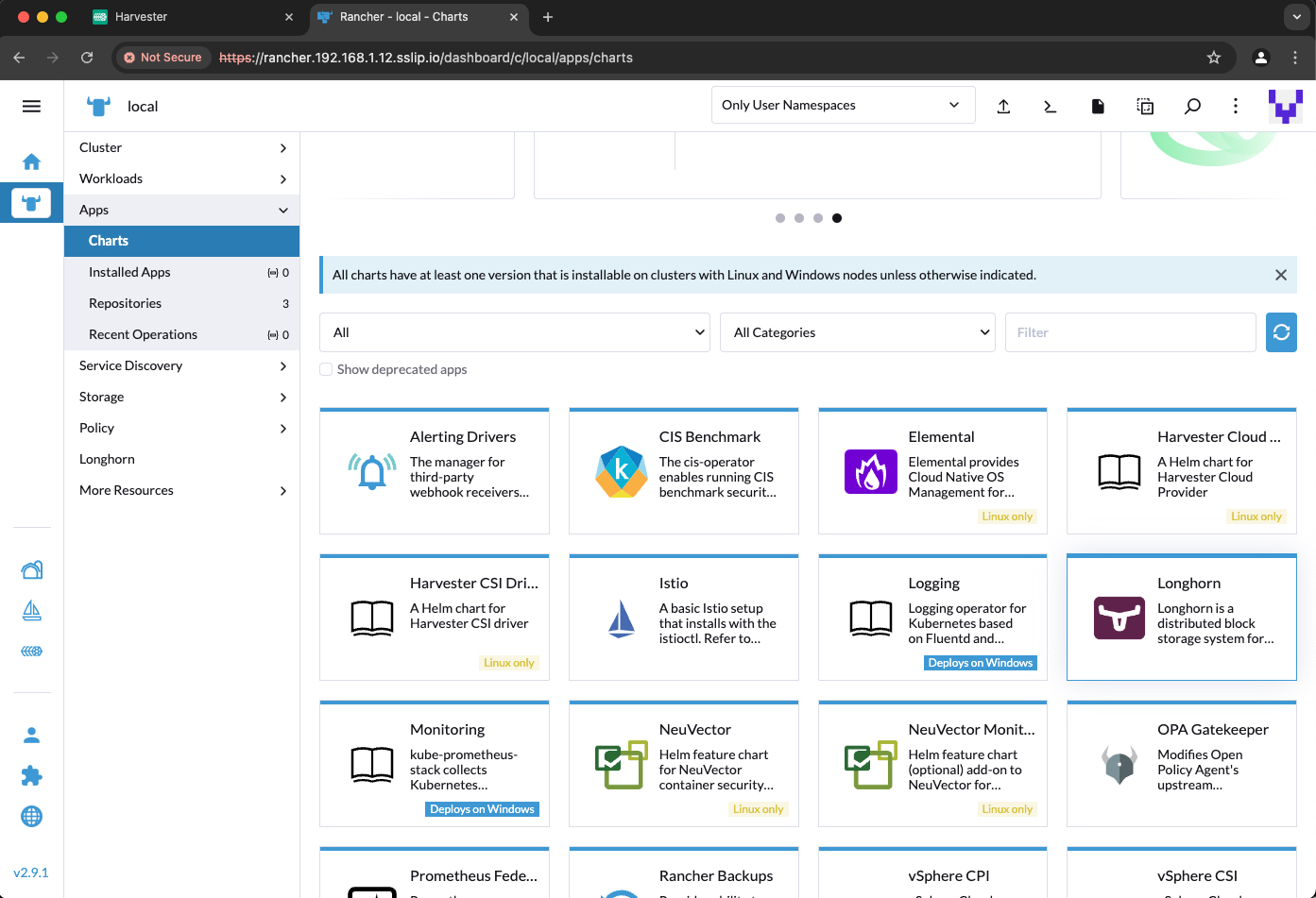Click Import YAML upload icon
Screen dimensions: 1316x898
point(1003,106)
